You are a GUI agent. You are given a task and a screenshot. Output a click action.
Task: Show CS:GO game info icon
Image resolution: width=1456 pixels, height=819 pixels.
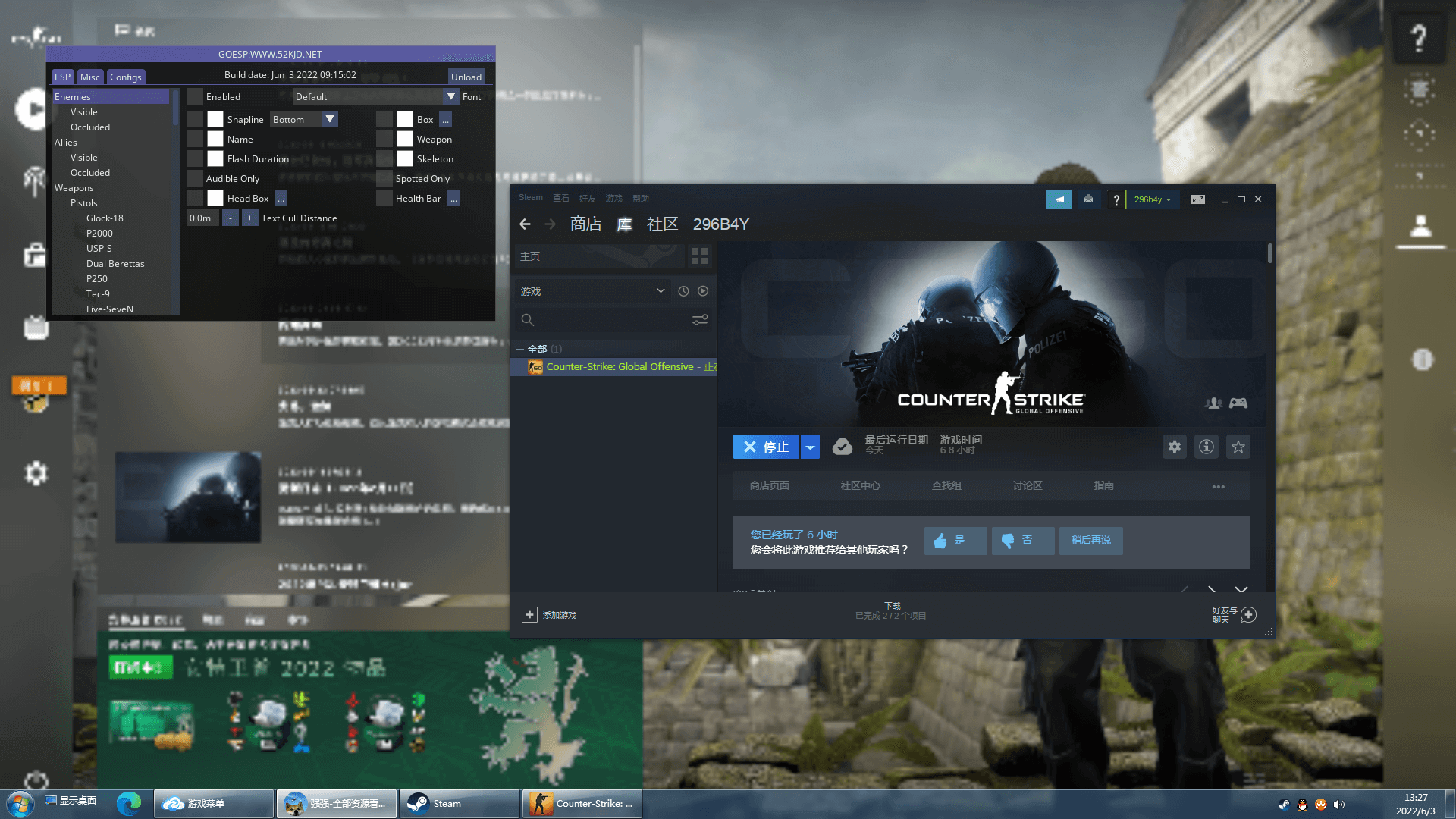pyautogui.click(x=1207, y=447)
